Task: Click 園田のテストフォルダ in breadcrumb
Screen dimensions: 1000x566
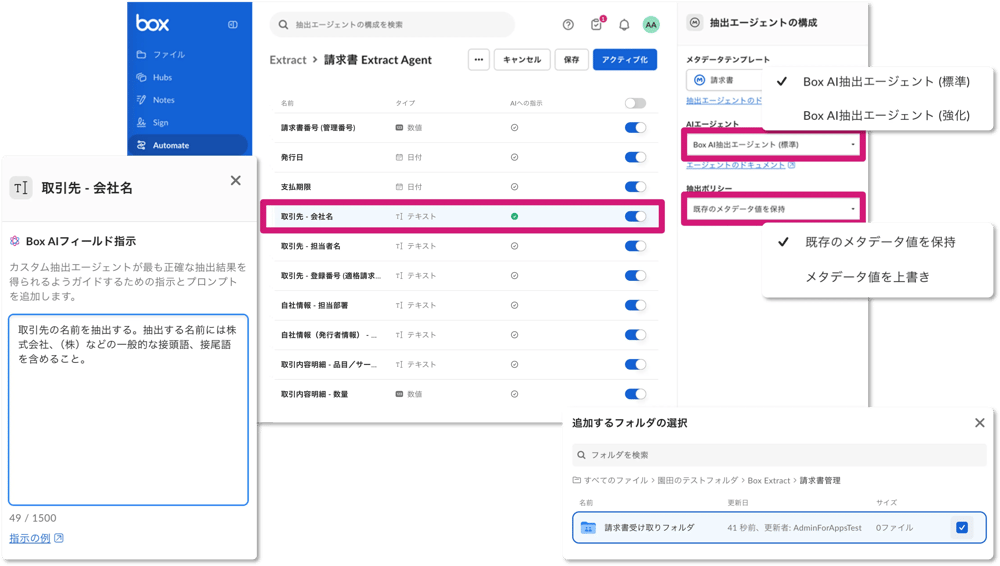Action: [x=697, y=480]
